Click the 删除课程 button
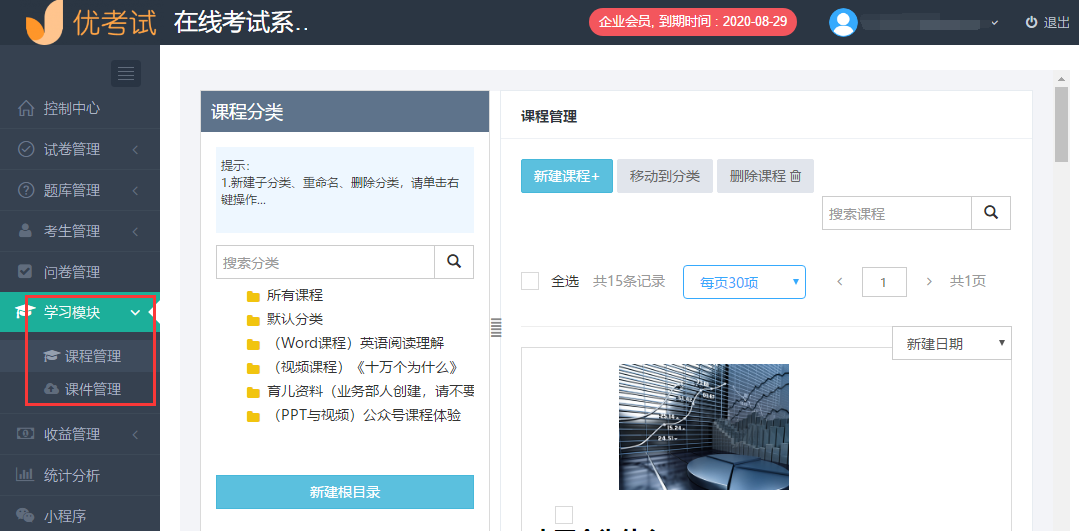 (x=765, y=175)
